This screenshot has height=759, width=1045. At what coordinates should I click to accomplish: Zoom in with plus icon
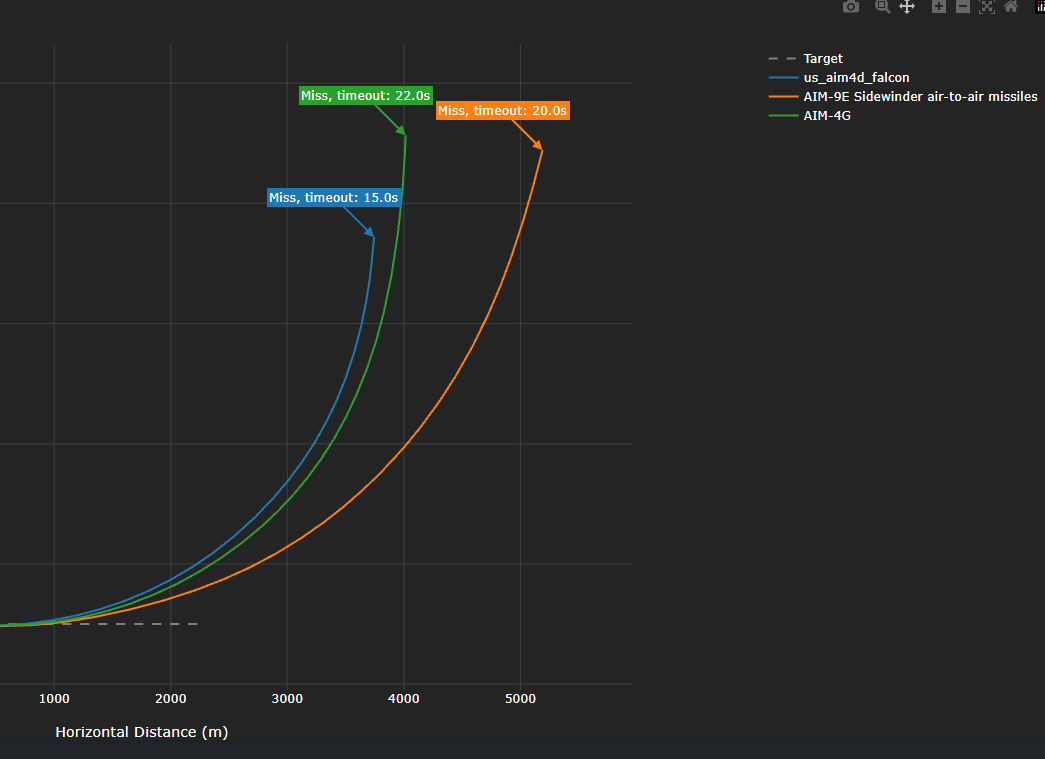click(938, 7)
